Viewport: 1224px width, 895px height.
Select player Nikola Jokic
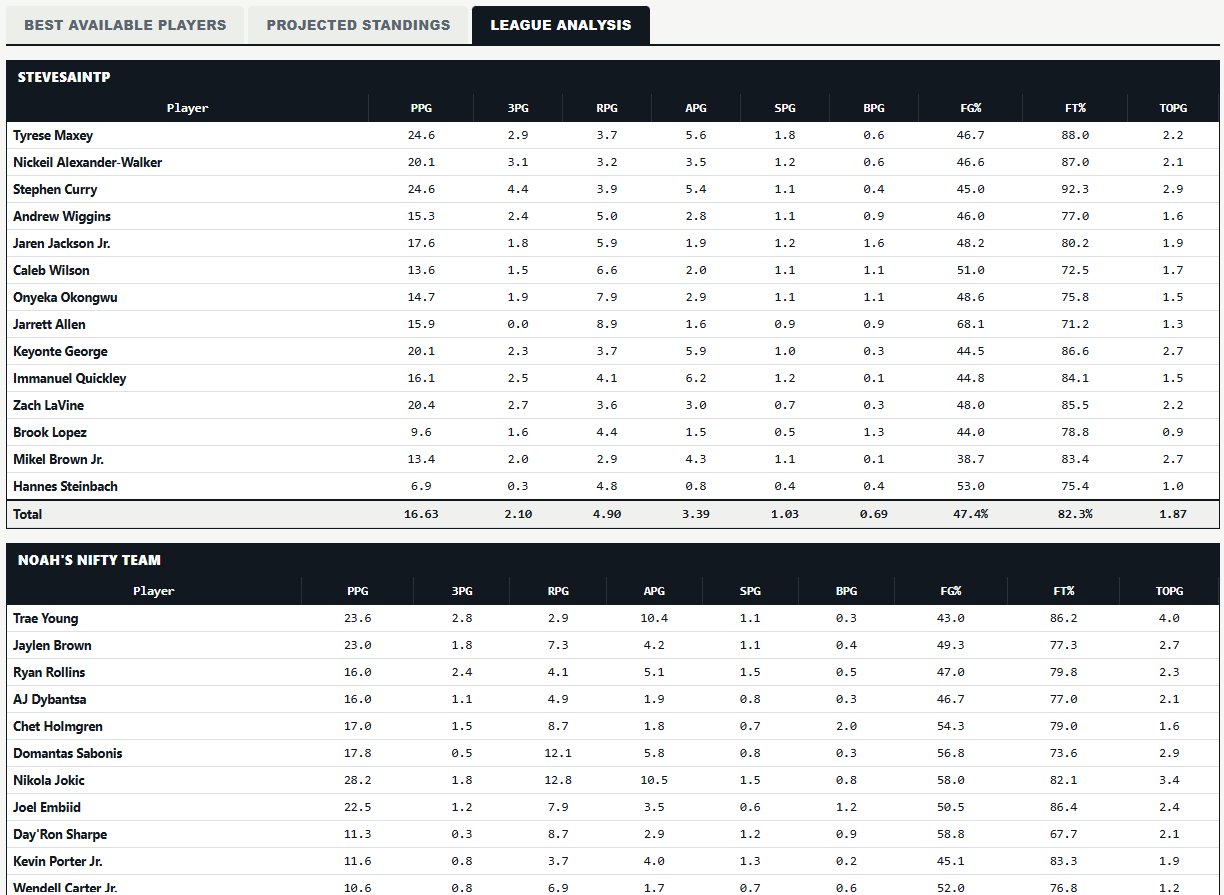[49, 780]
